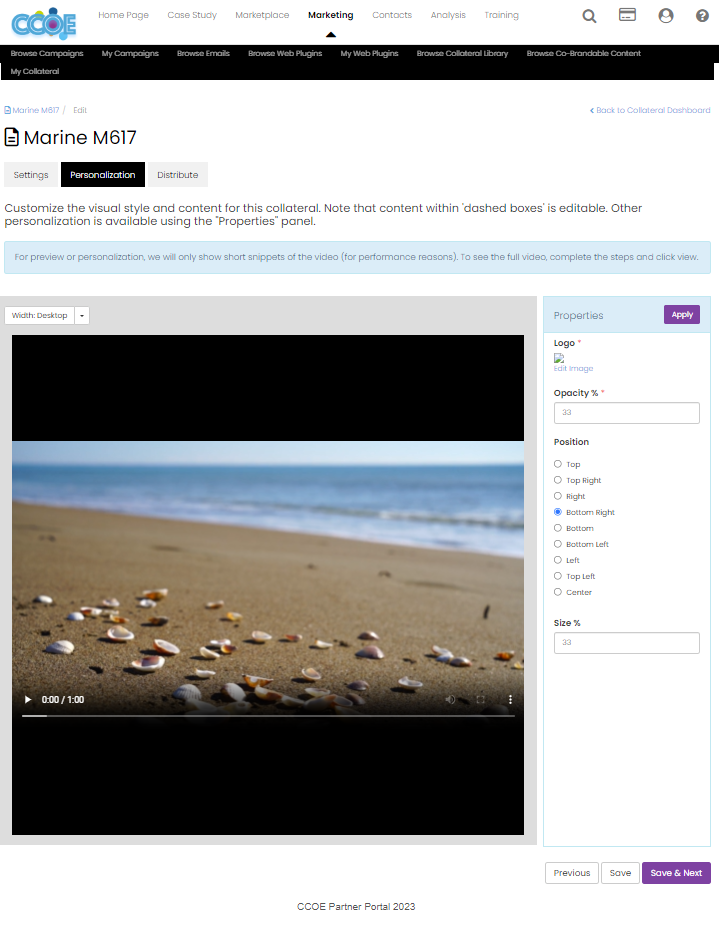Switch to the Settings tab

pyautogui.click(x=31, y=175)
